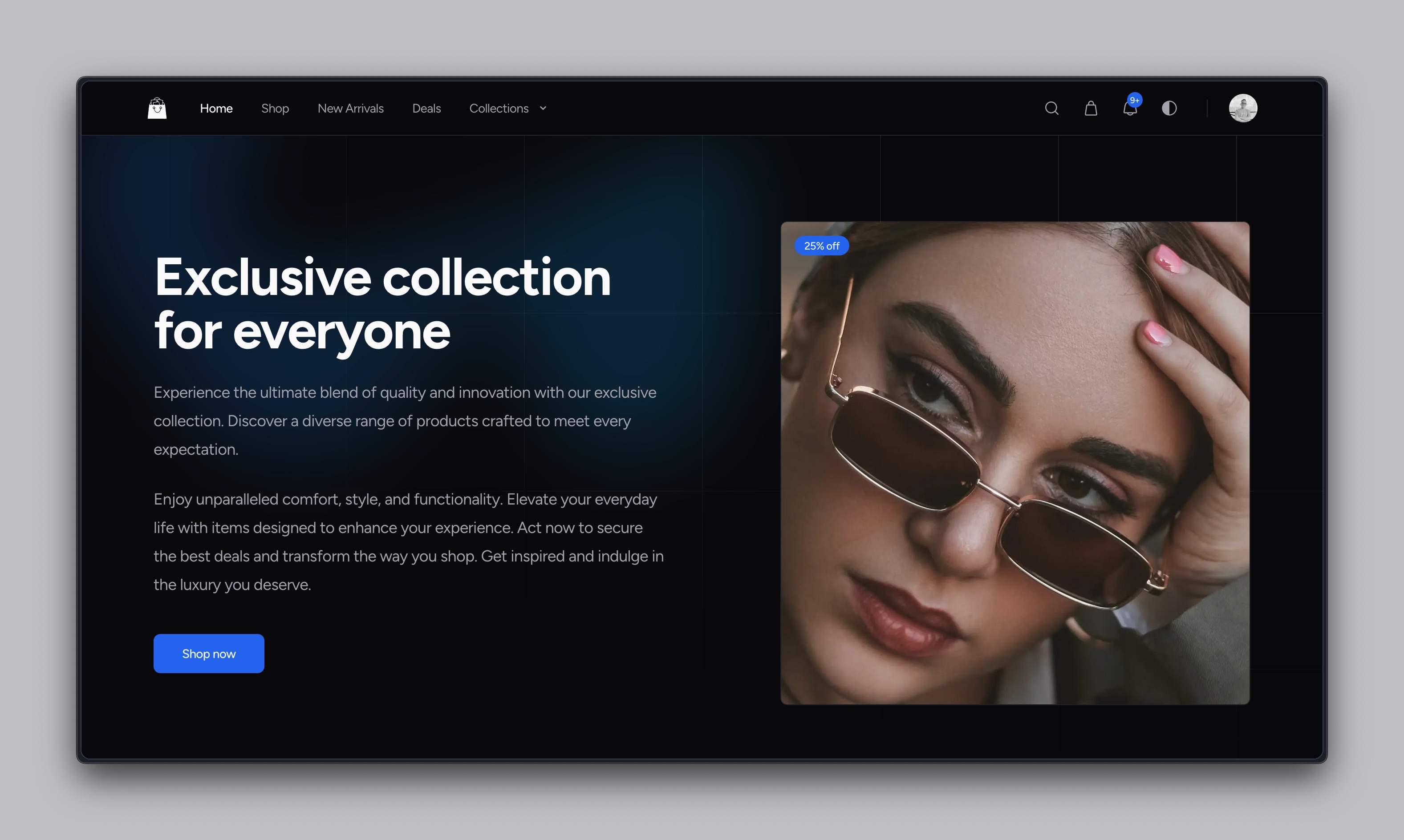Select the Home menu tab
1404x840 pixels.
click(216, 108)
